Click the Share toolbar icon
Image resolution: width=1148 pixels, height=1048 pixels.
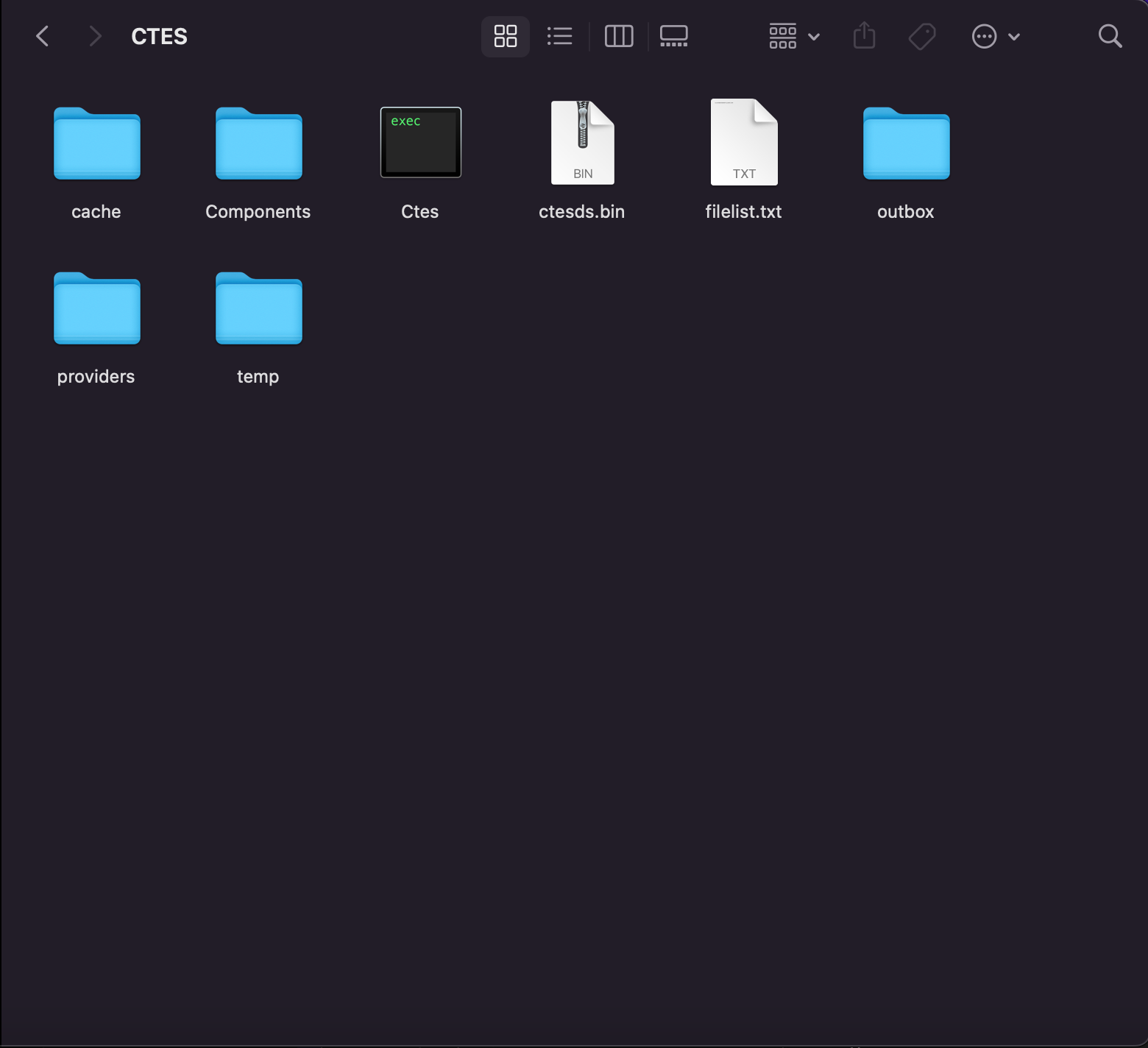click(864, 36)
